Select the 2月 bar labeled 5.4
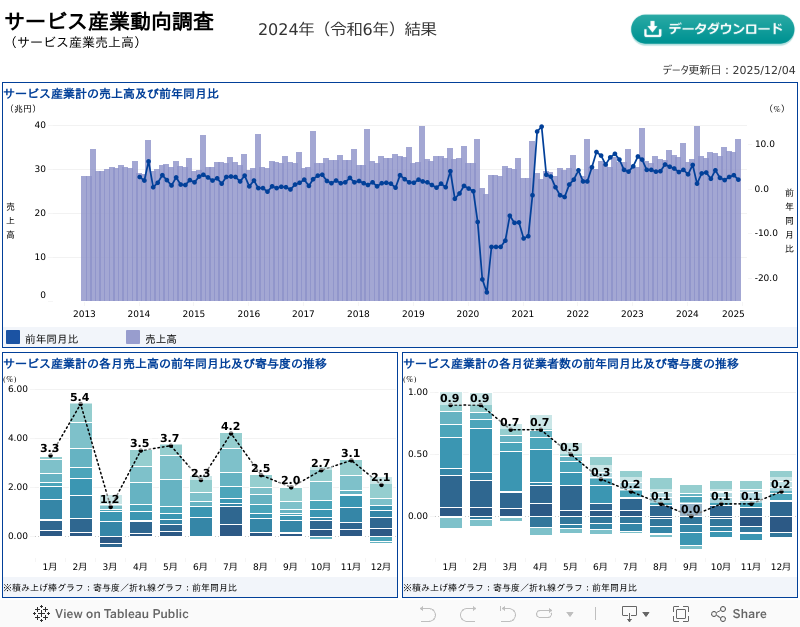The image size is (800, 627). pos(80,470)
